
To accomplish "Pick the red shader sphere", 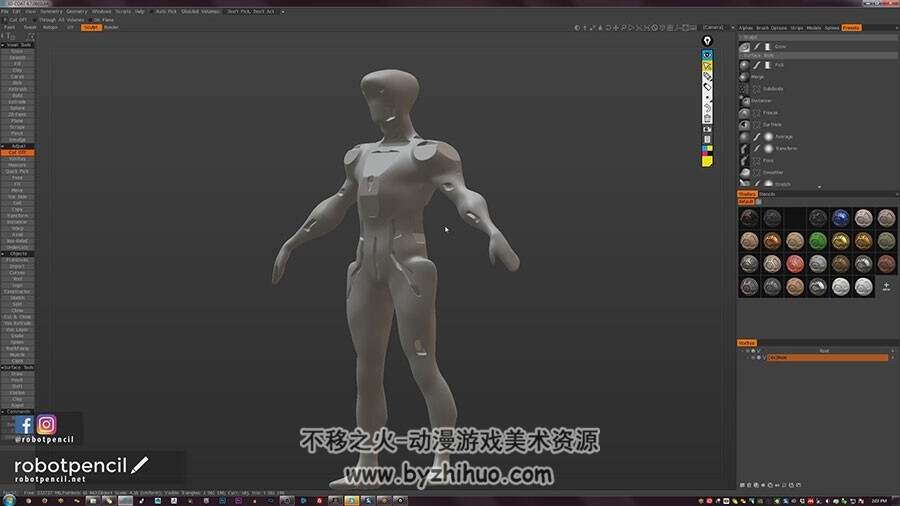I will pyautogui.click(x=795, y=264).
